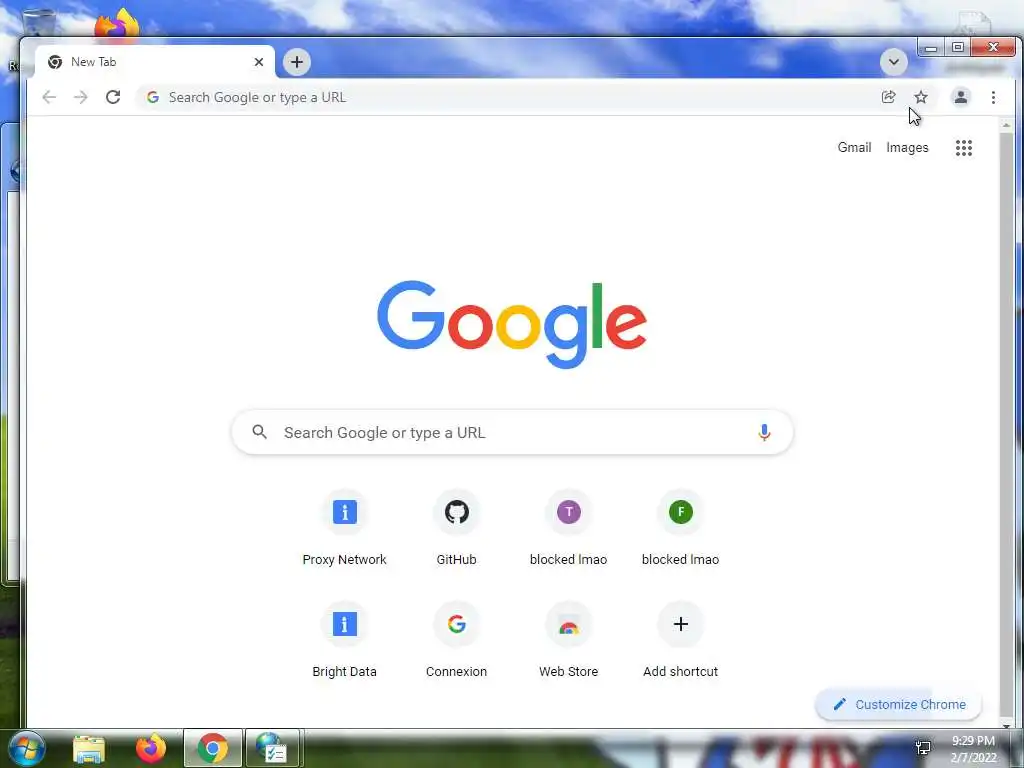Open the GitHub shortcut tile
This screenshot has height=768, width=1024.
coord(456,528)
